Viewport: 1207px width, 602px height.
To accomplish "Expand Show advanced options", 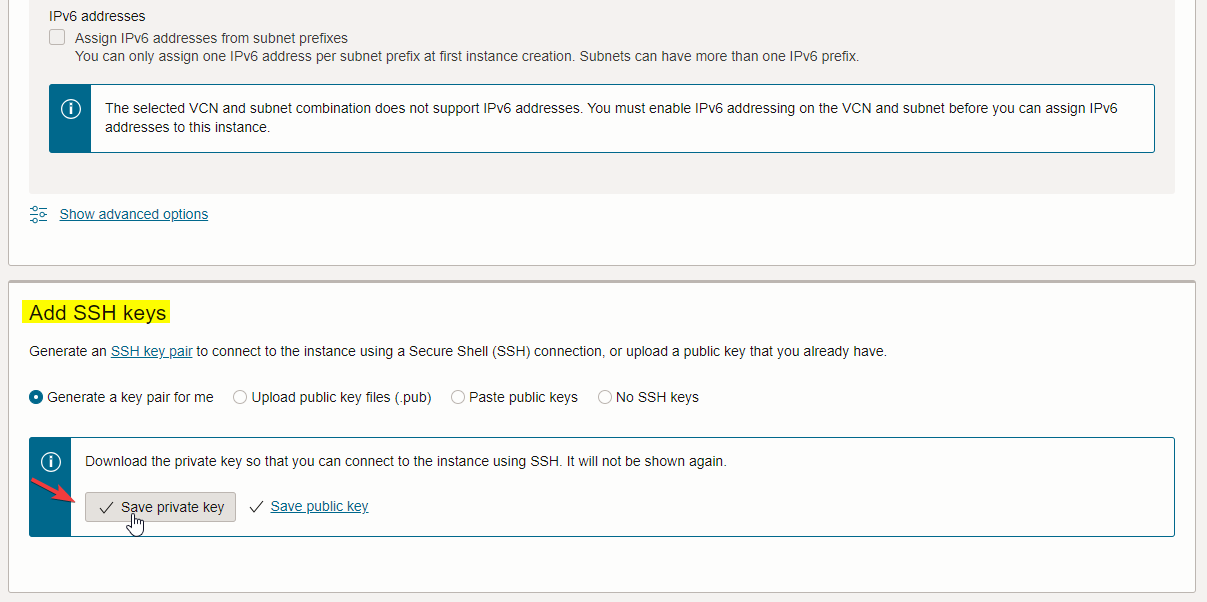I will point(134,214).
